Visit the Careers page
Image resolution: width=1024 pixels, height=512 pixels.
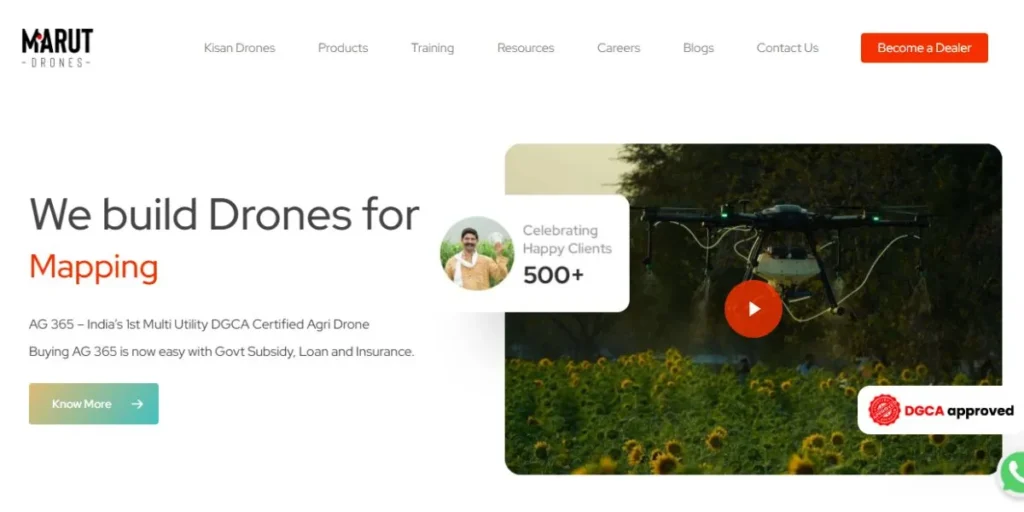(618, 48)
